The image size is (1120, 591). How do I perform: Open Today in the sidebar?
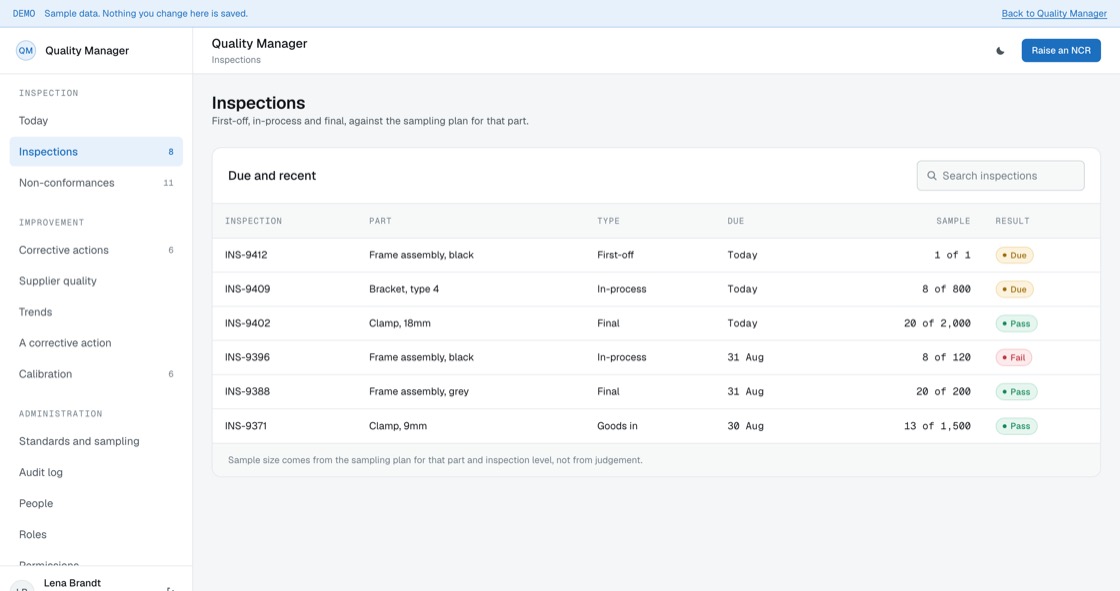point(96,121)
